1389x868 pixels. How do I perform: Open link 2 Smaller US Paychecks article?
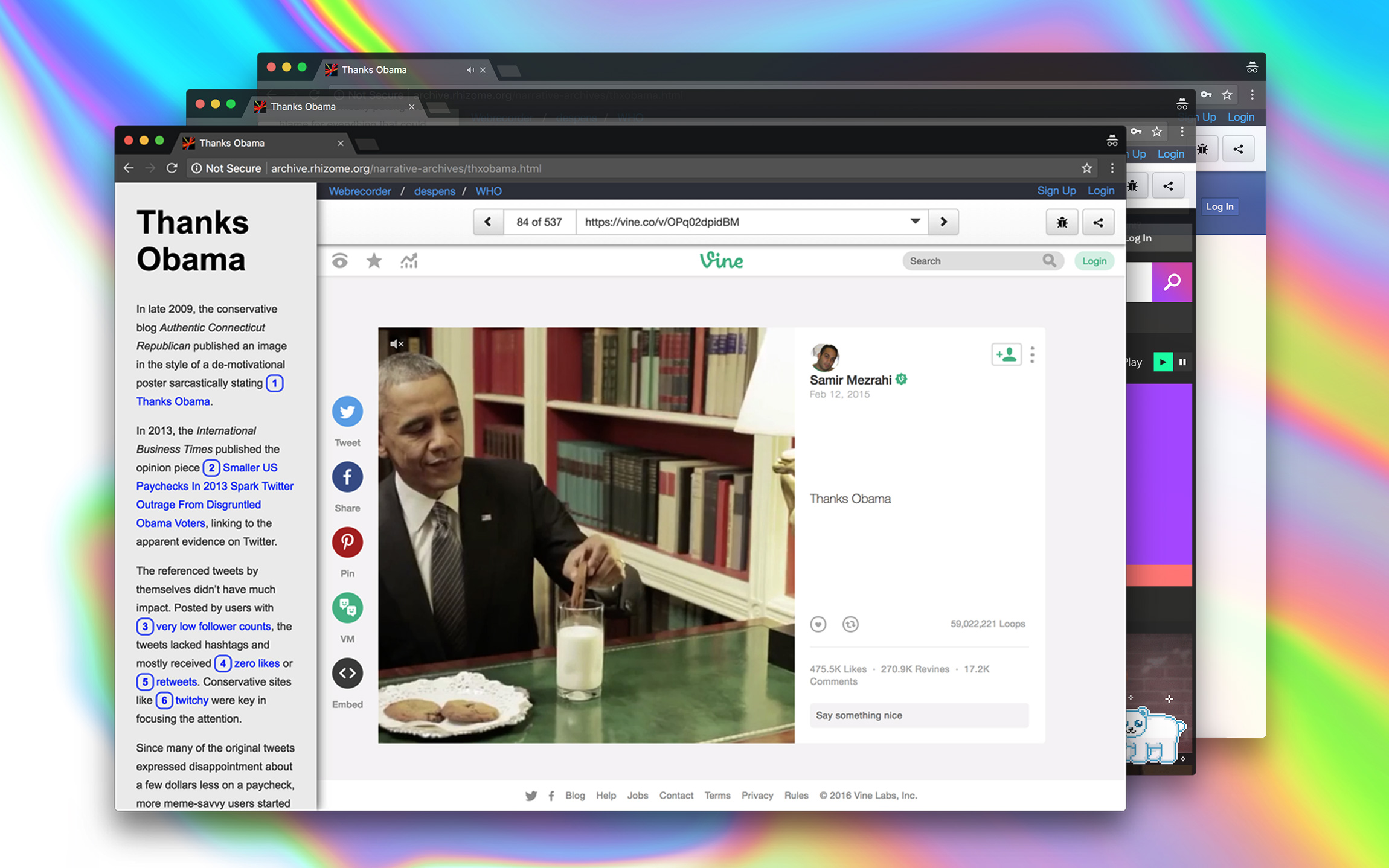[x=215, y=496]
